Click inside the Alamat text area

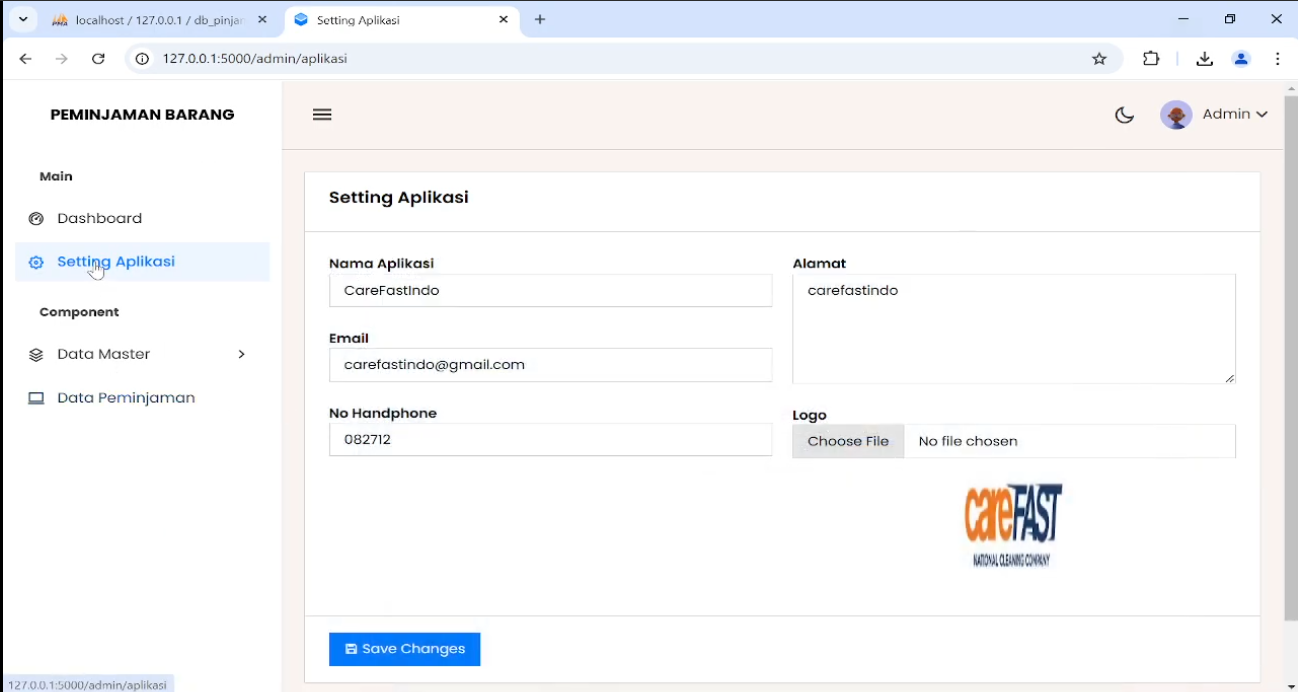1013,329
